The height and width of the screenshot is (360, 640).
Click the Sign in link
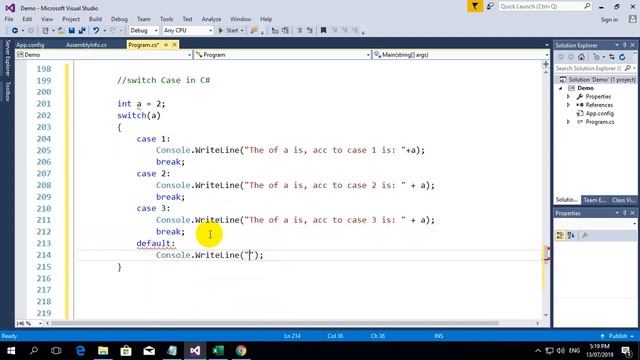click(x=609, y=20)
